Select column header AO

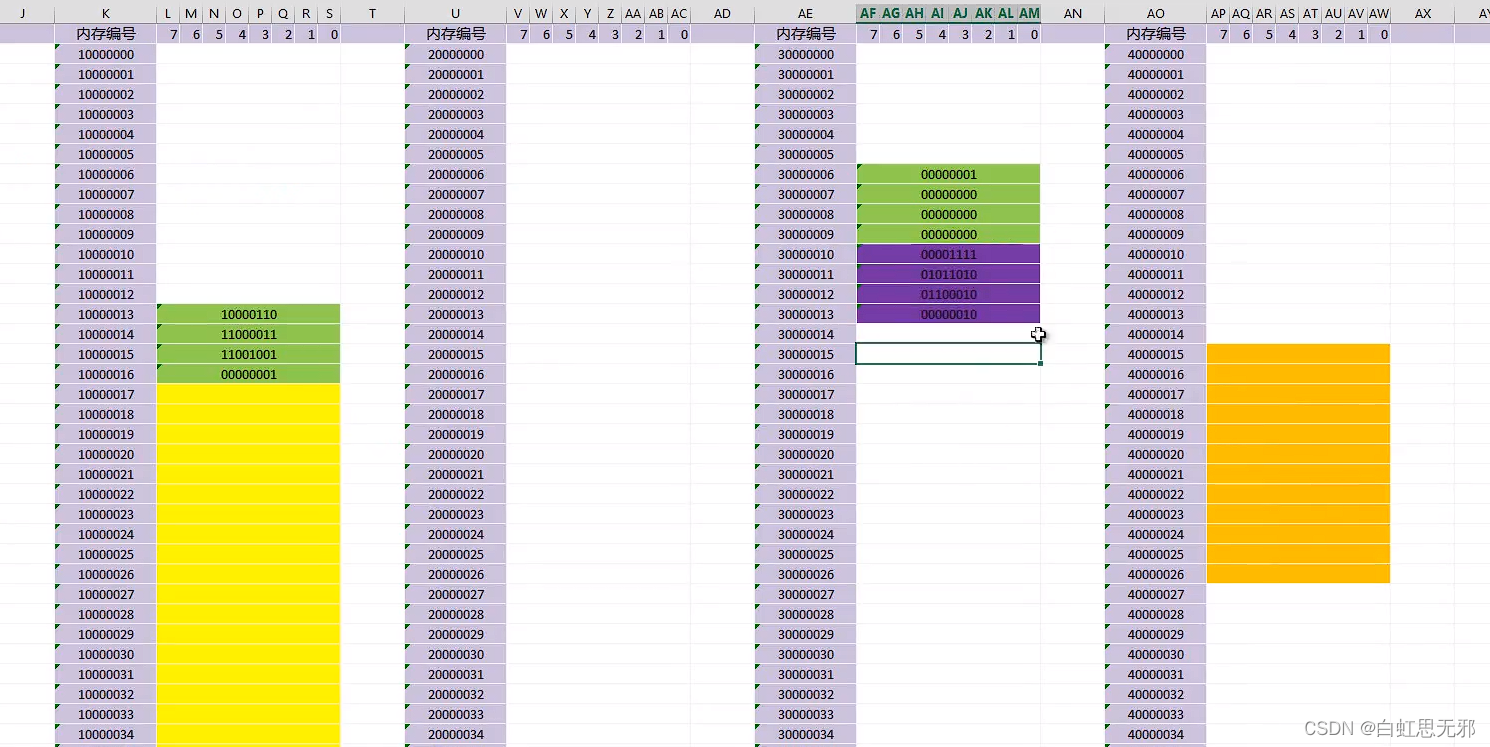tap(1156, 13)
